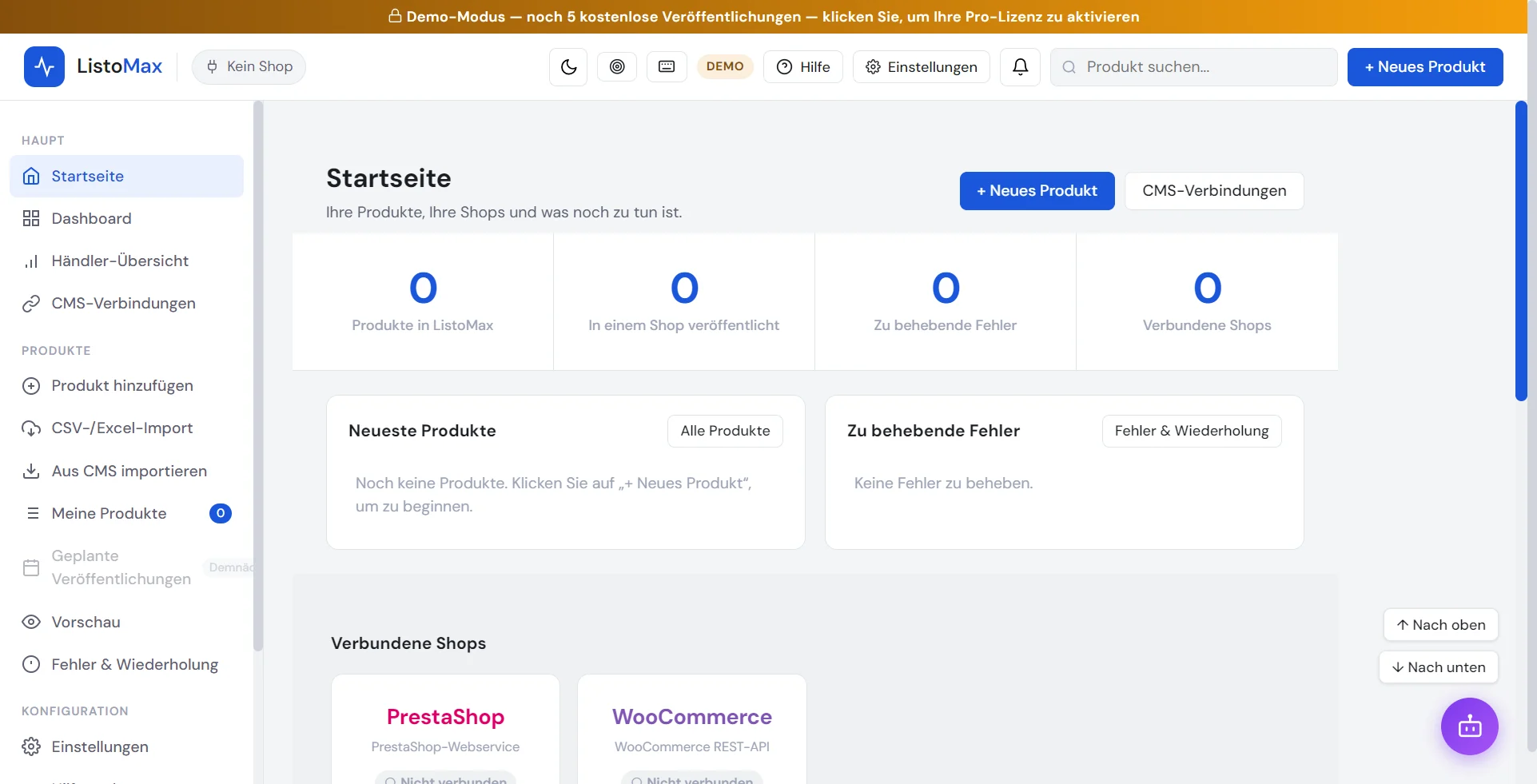Click Fehler & Wiederholung clock icon

pyautogui.click(x=31, y=665)
